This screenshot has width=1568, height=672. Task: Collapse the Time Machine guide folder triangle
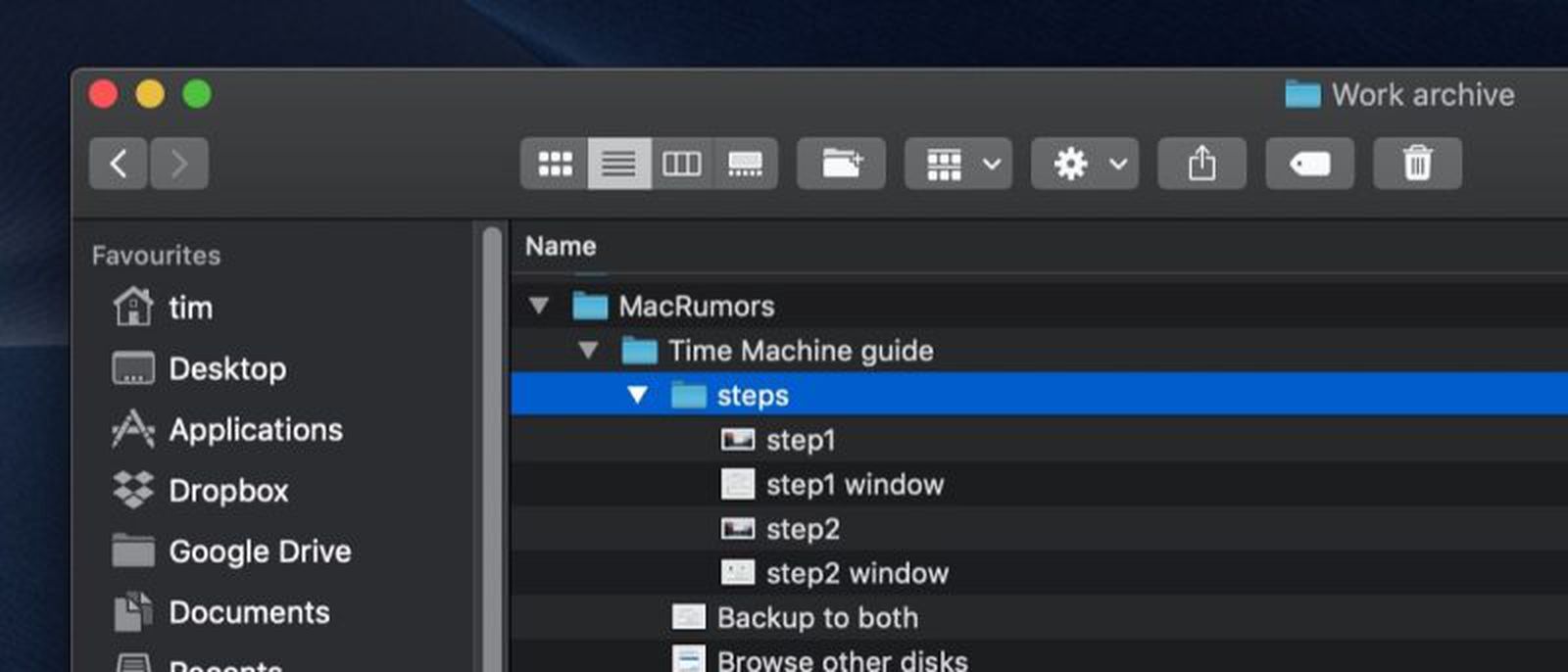pyautogui.click(x=588, y=350)
